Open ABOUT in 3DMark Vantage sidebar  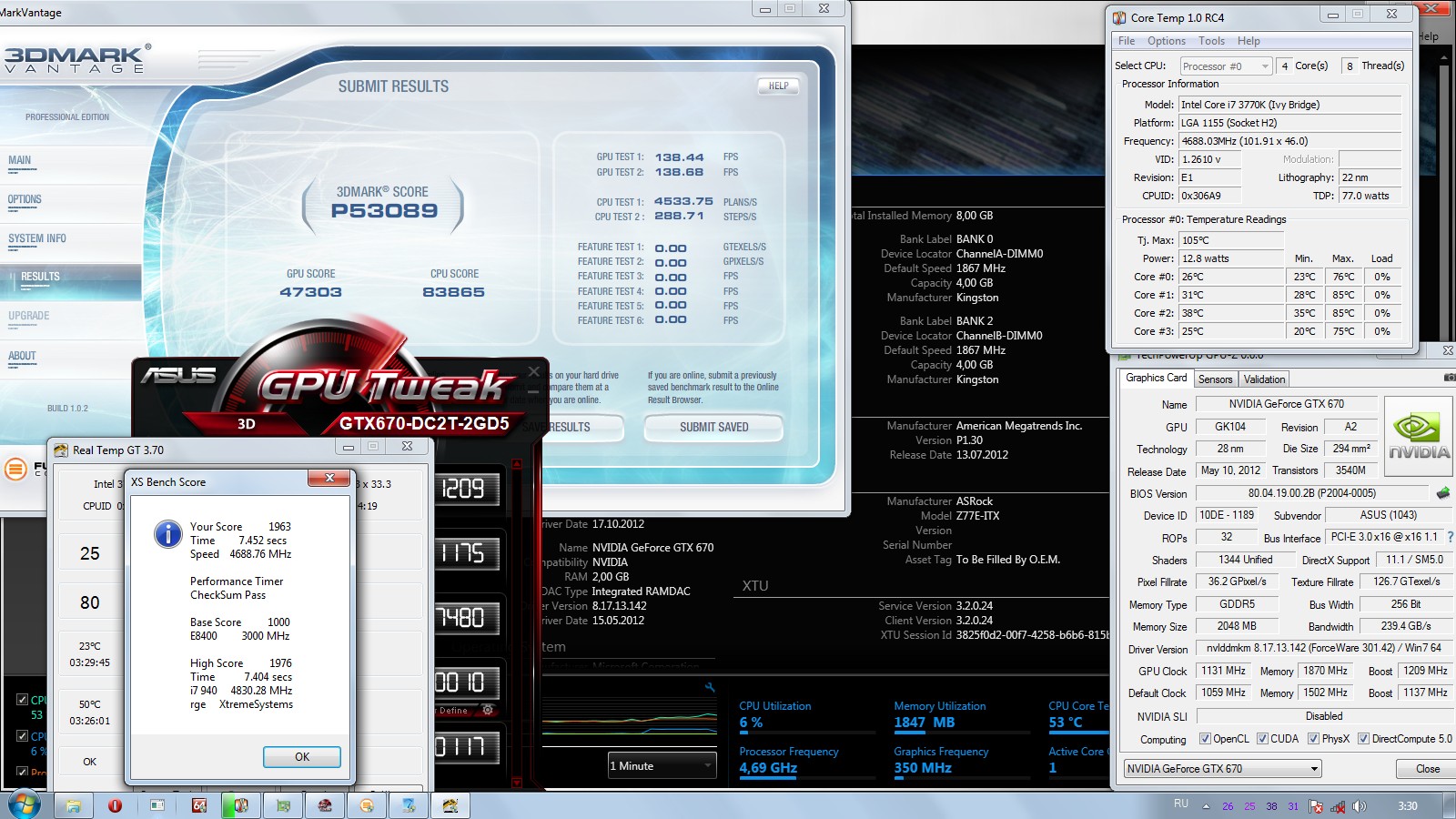[22, 356]
